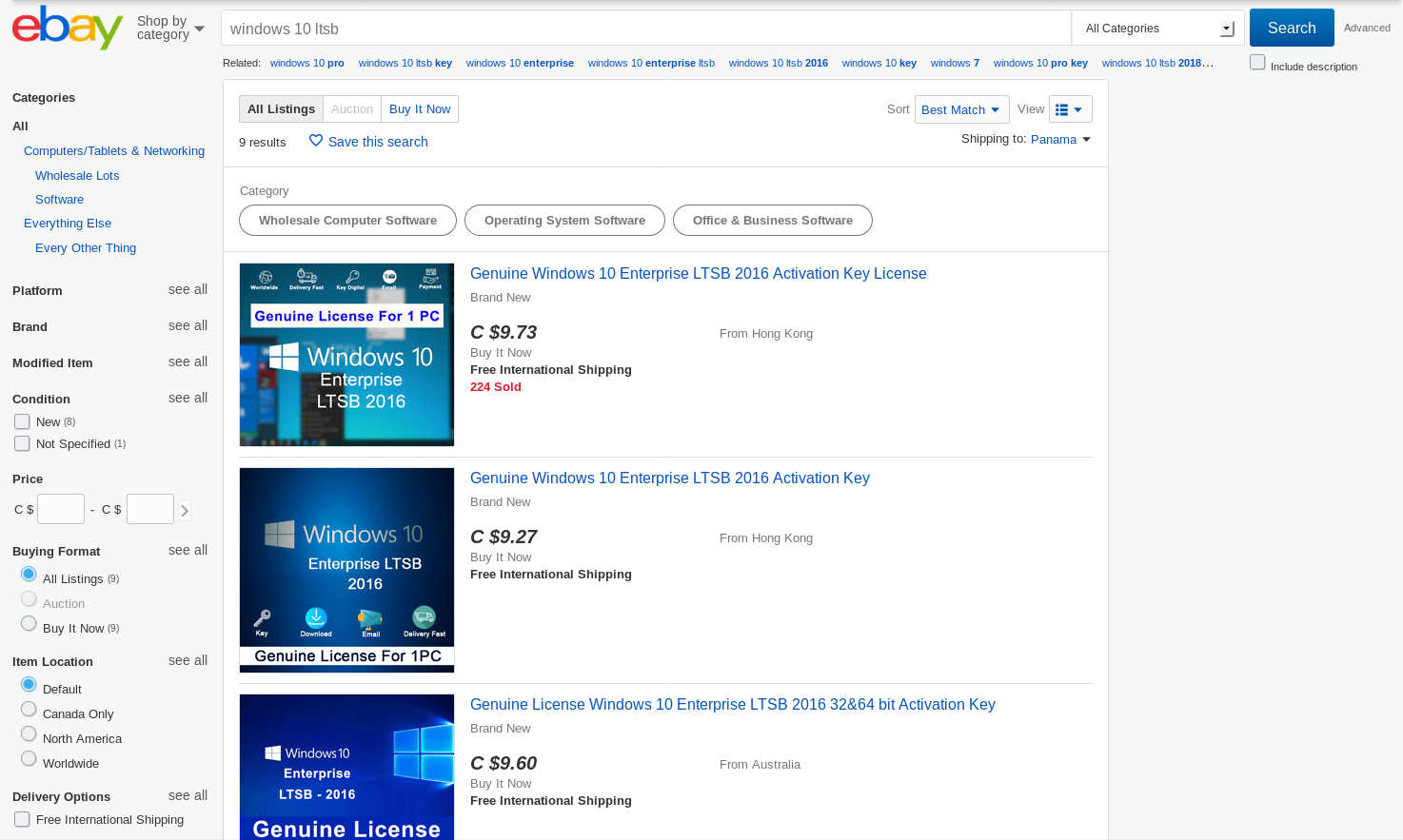The height and width of the screenshot is (840, 1403).
Task: Select the All Listings tab
Action: point(281,108)
